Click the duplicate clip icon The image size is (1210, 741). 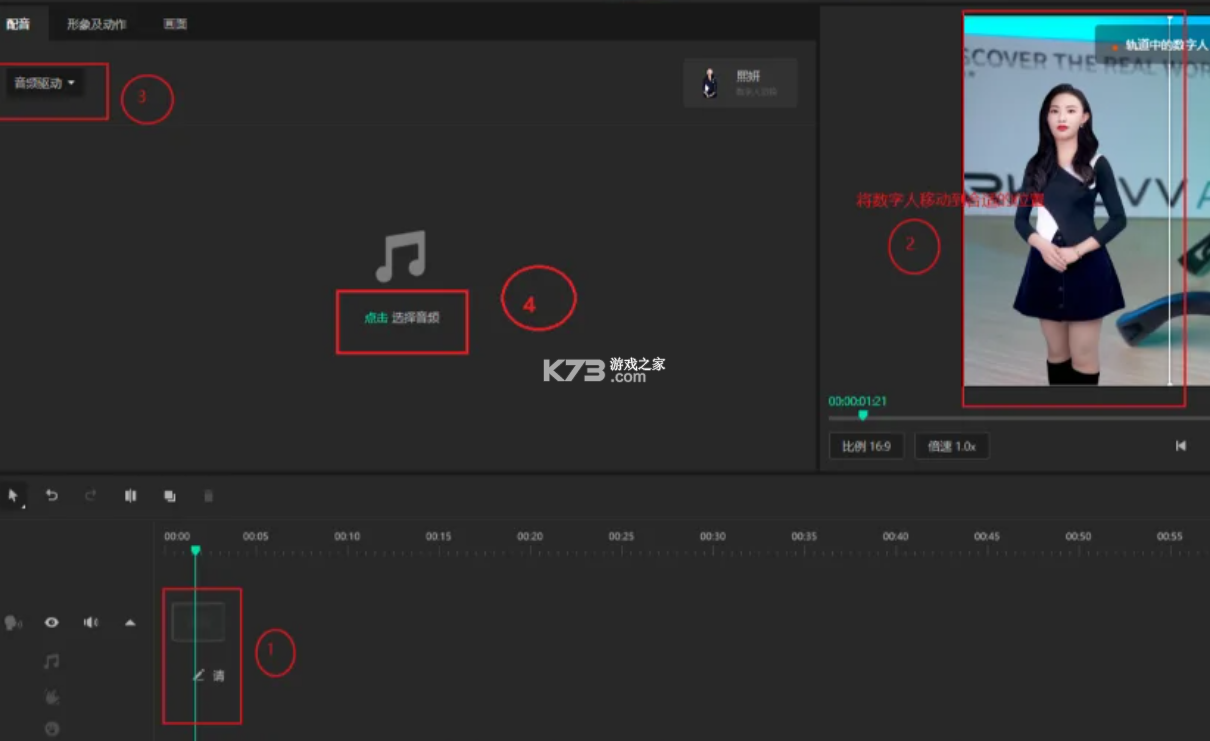point(170,495)
